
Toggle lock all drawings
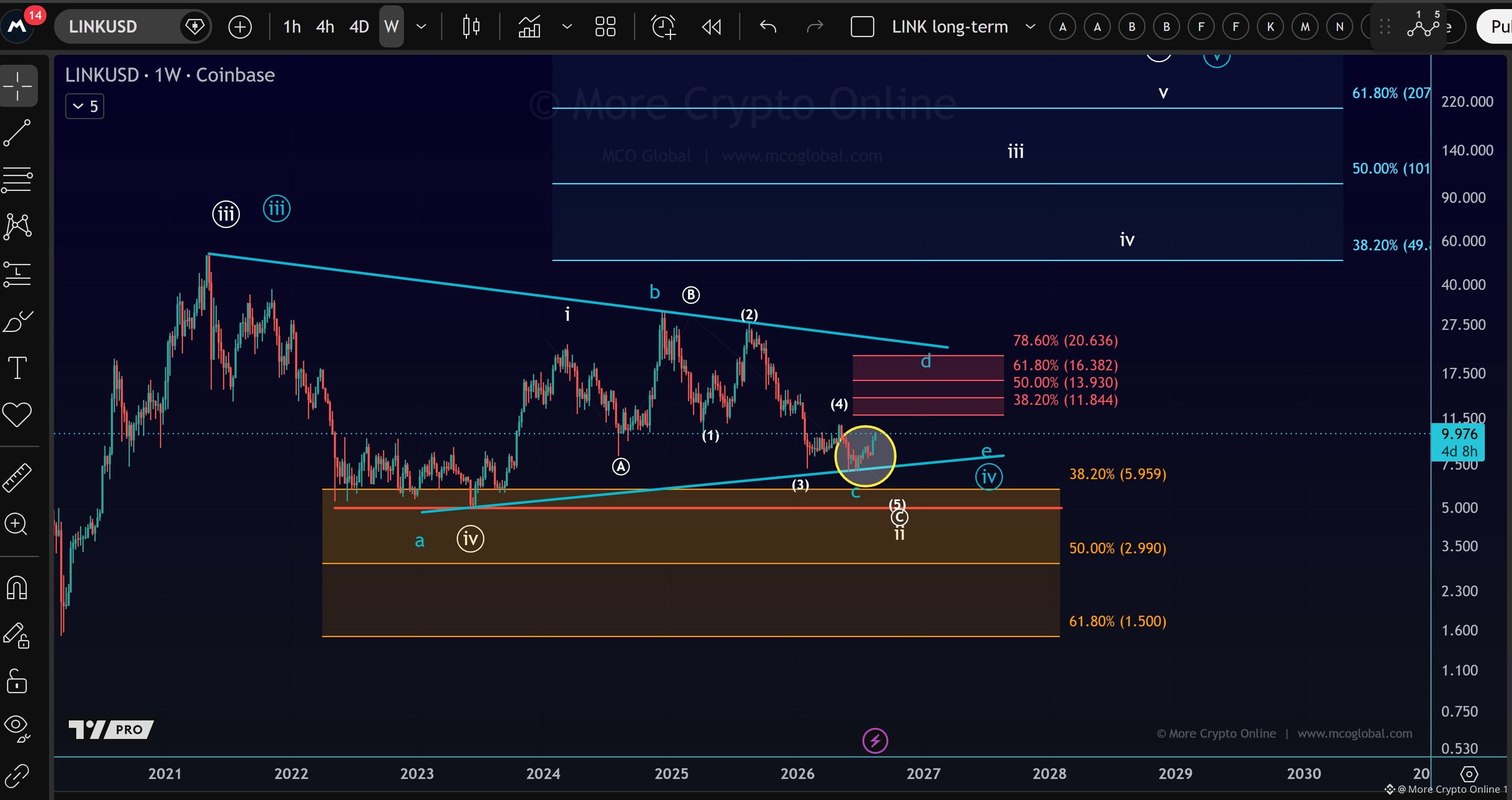pos(18,682)
